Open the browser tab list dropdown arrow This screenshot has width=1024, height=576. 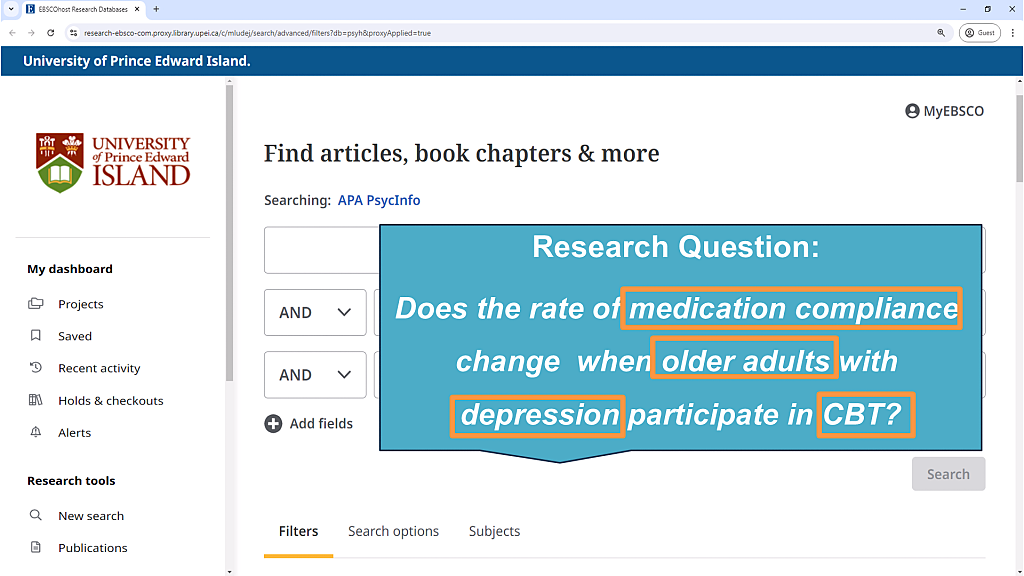pos(10,9)
